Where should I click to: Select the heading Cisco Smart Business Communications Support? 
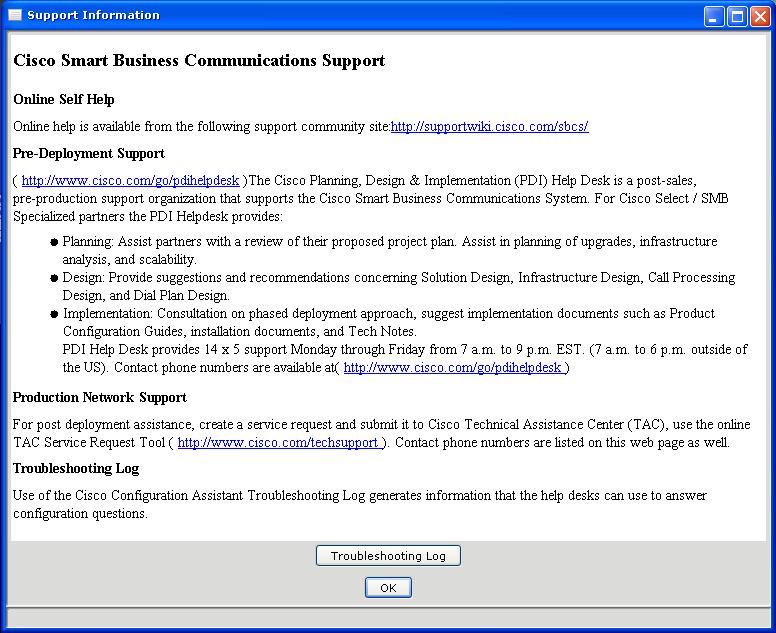pos(199,60)
